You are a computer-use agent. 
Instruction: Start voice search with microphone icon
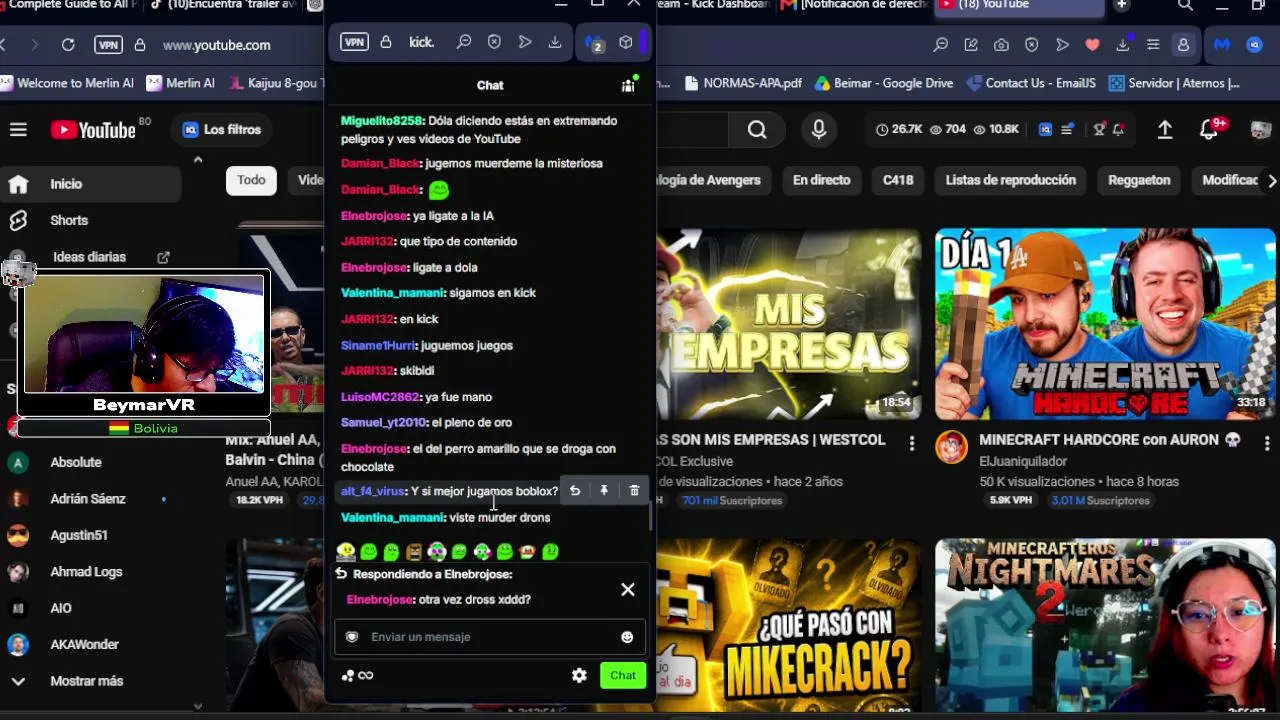pyautogui.click(x=819, y=130)
